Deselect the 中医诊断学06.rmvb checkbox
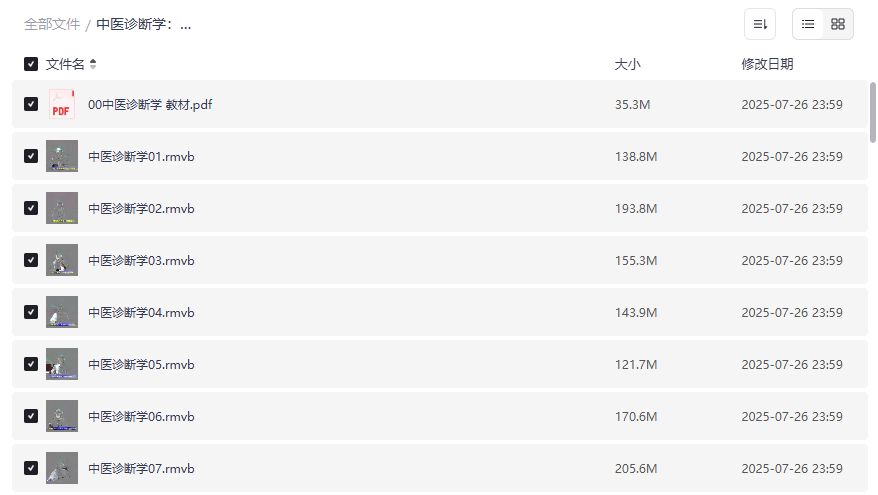Screen dimensions: 878x495 (x=31, y=416)
